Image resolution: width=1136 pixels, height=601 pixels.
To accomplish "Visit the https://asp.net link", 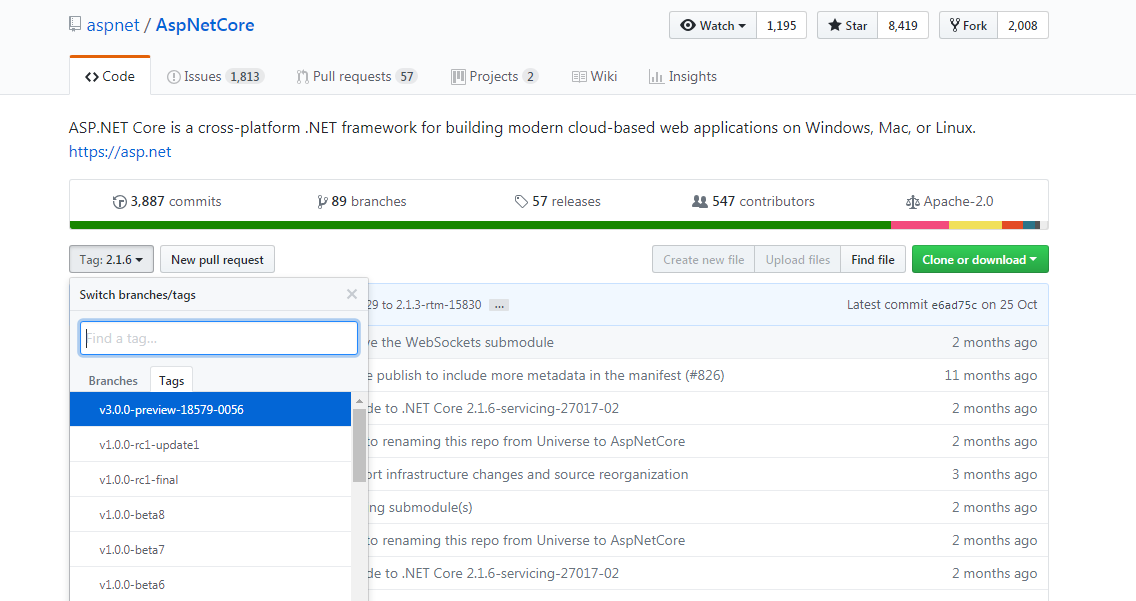I will 120,151.
